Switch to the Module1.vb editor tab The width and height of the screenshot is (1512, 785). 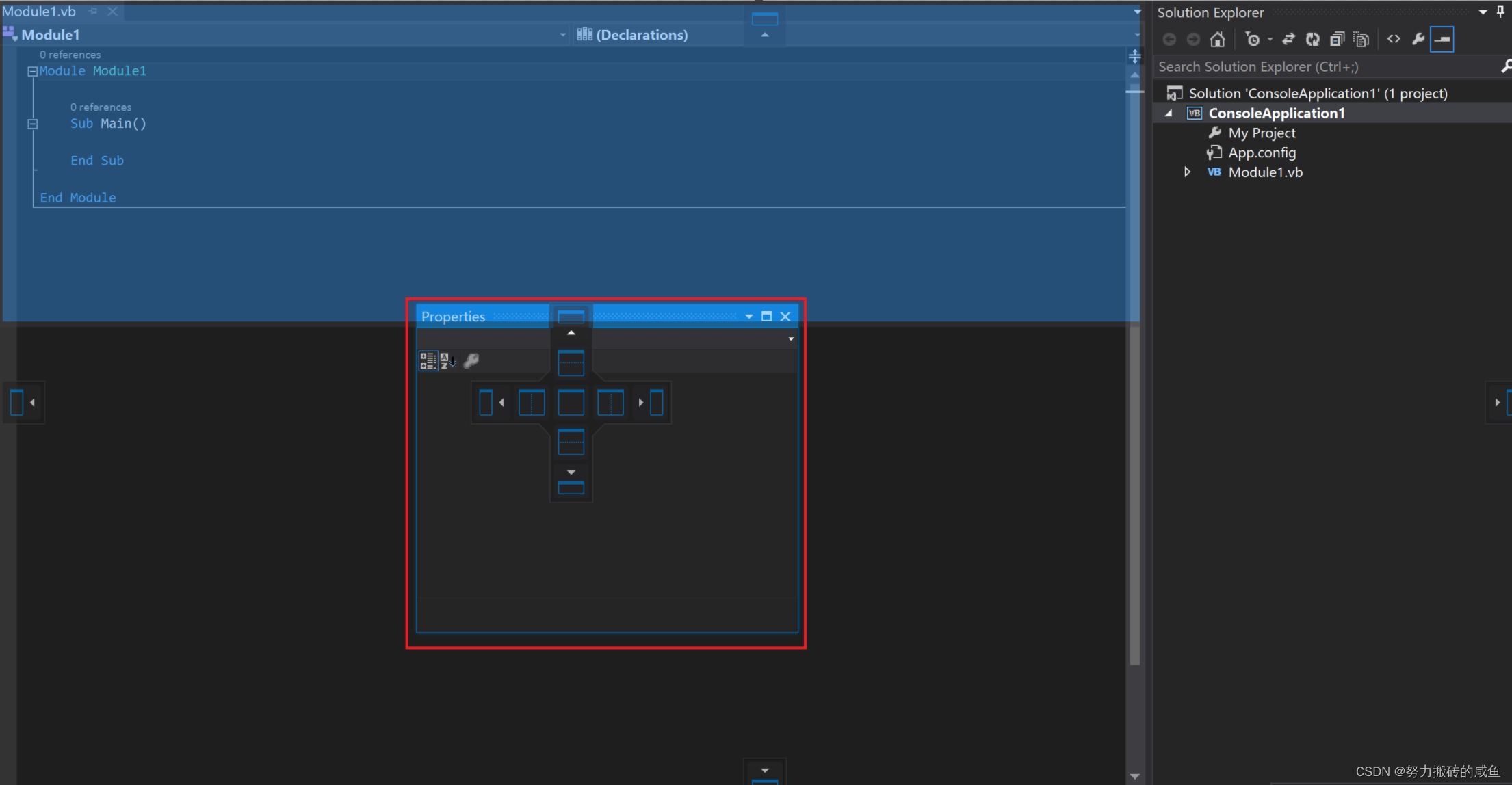tap(39, 12)
